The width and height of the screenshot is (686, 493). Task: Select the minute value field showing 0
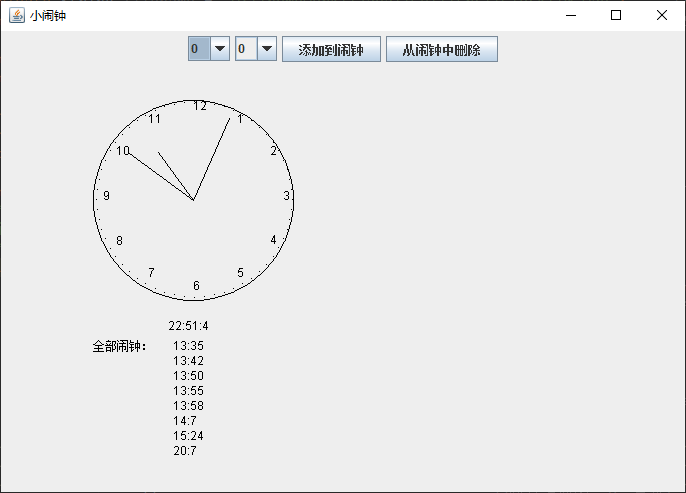tap(245, 49)
